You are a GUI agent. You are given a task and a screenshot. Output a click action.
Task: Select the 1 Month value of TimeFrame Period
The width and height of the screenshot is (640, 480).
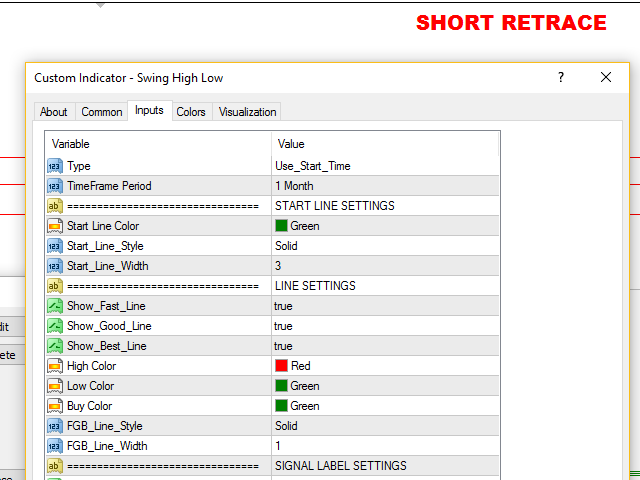[294, 186]
